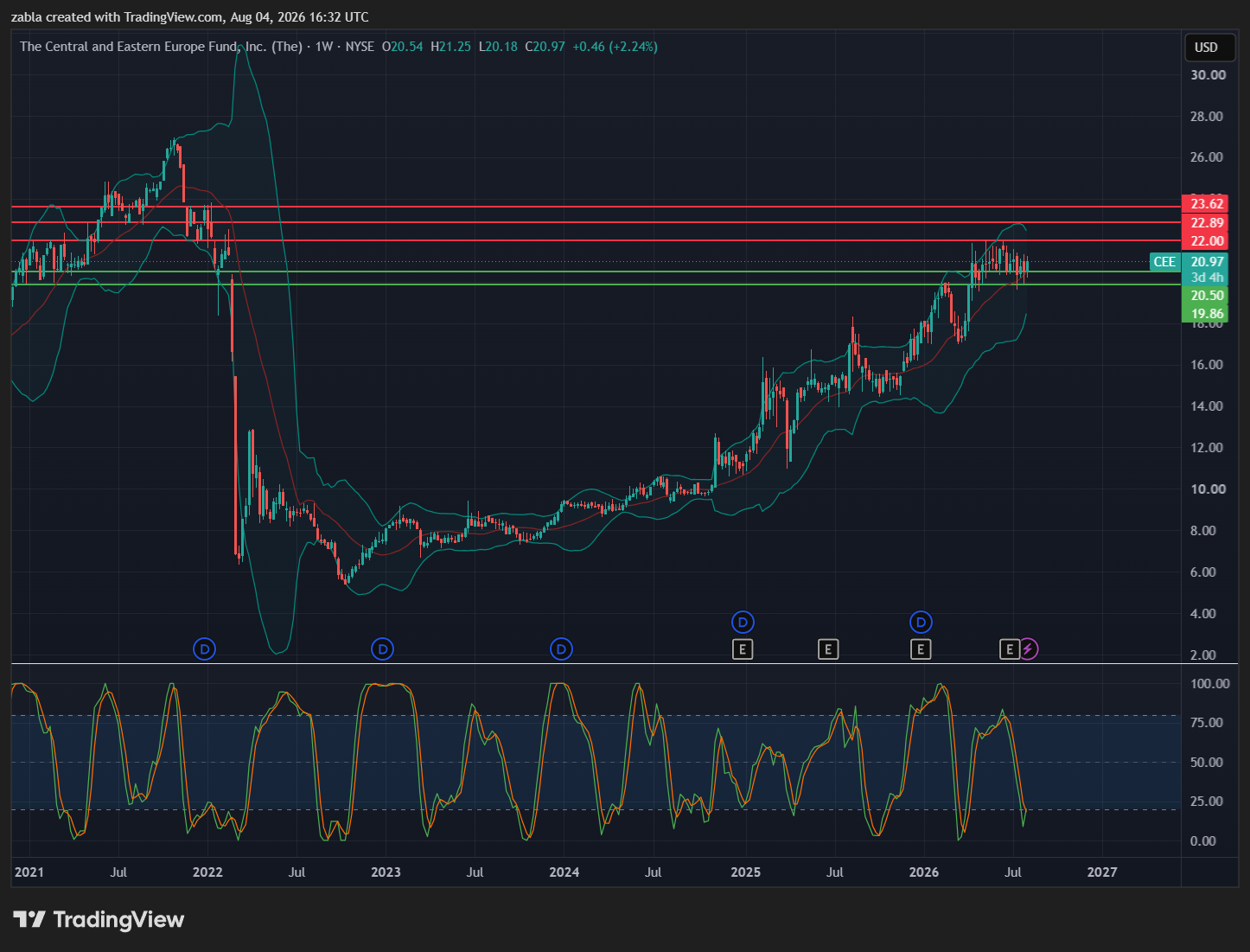
Task: Click the 2027 label on the time axis
Action: click(1102, 872)
